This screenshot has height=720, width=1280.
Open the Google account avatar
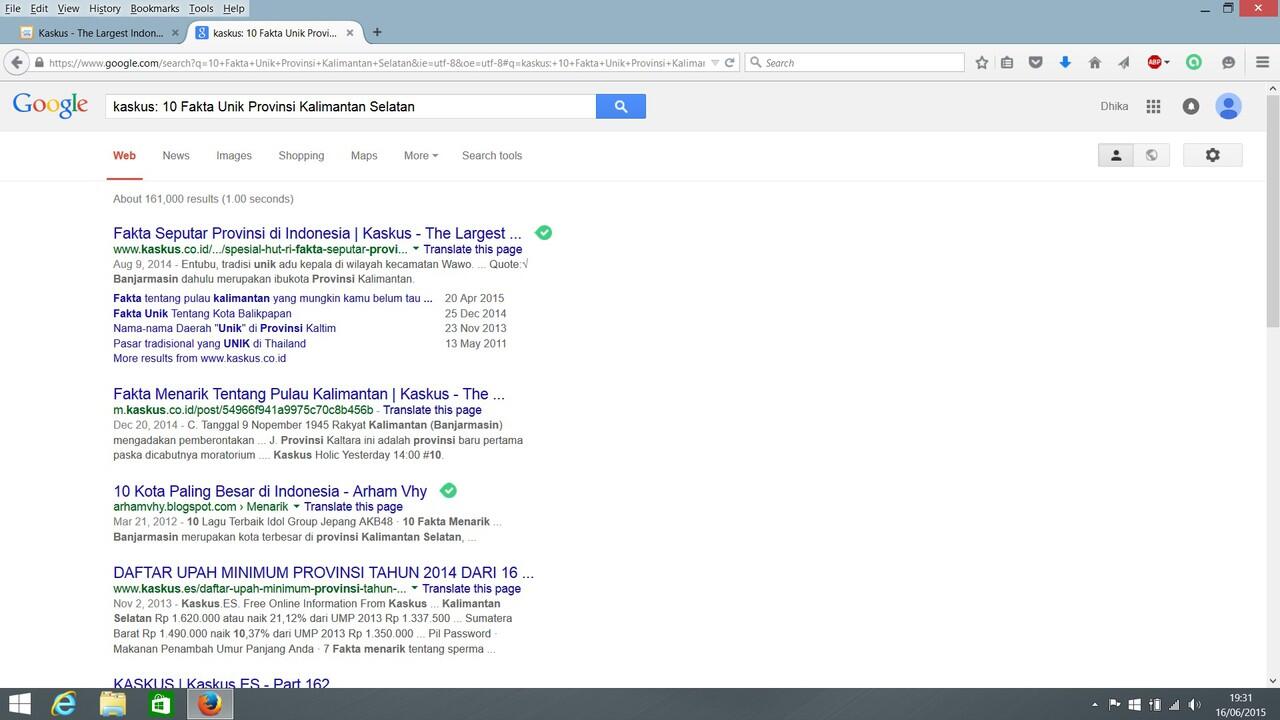[x=1228, y=106]
